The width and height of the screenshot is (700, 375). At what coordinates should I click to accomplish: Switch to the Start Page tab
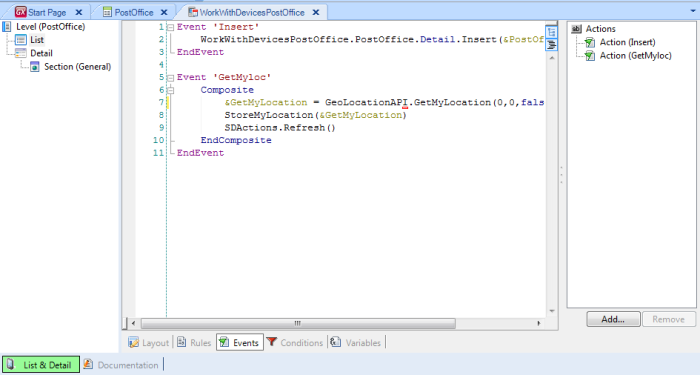pyautogui.click(x=47, y=12)
